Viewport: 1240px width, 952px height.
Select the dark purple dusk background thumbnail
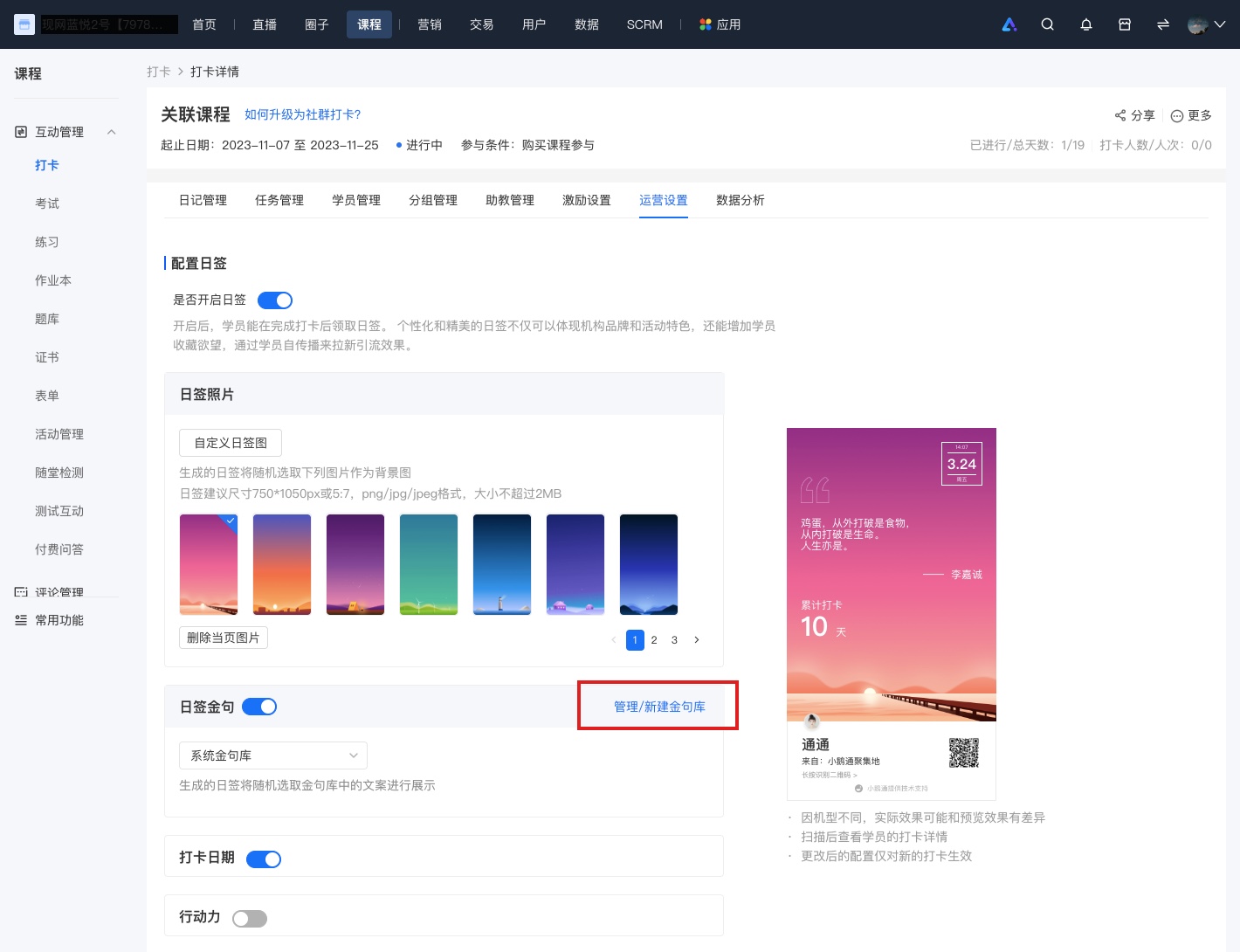[355, 564]
